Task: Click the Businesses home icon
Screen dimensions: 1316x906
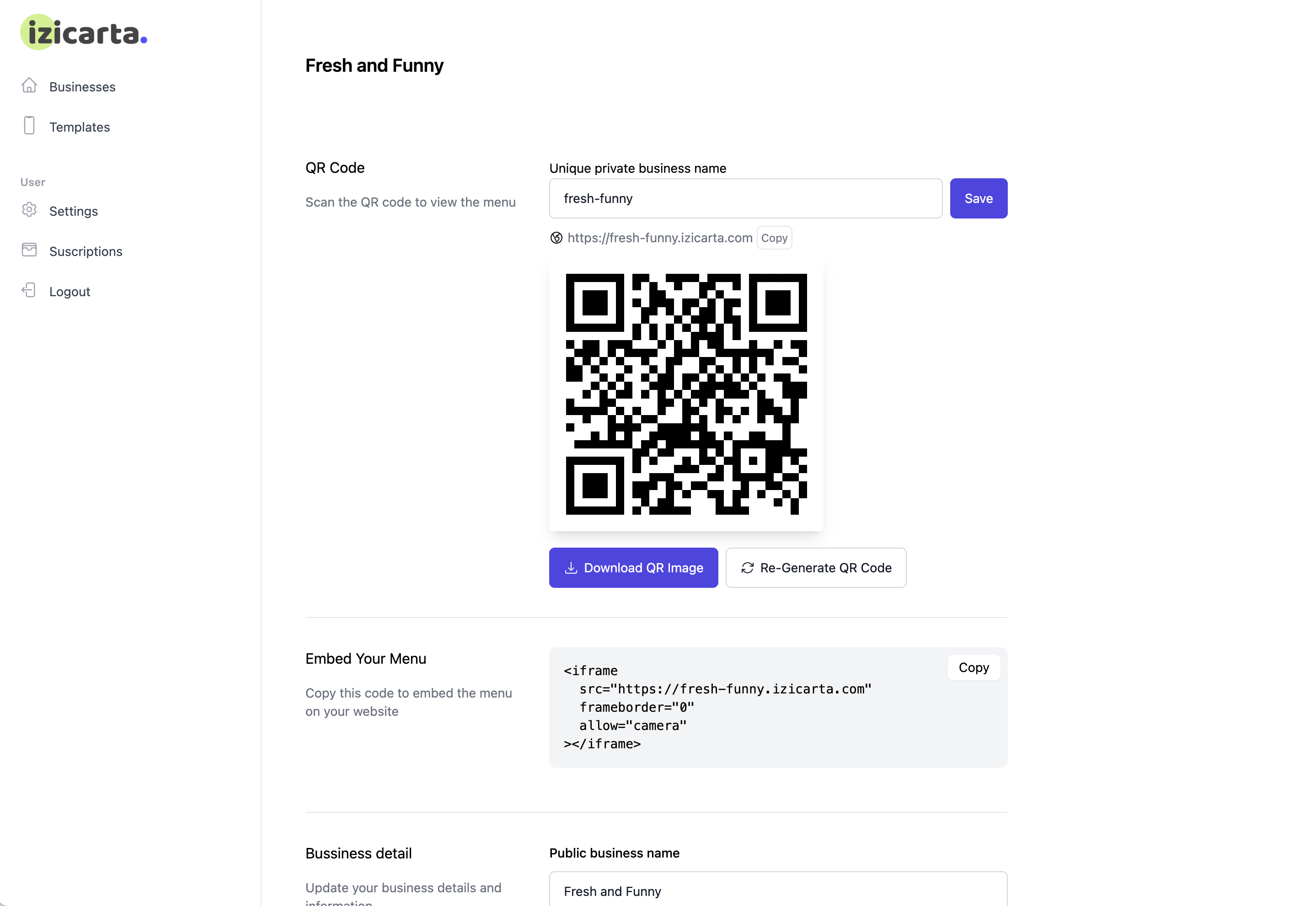Action: tap(29, 86)
